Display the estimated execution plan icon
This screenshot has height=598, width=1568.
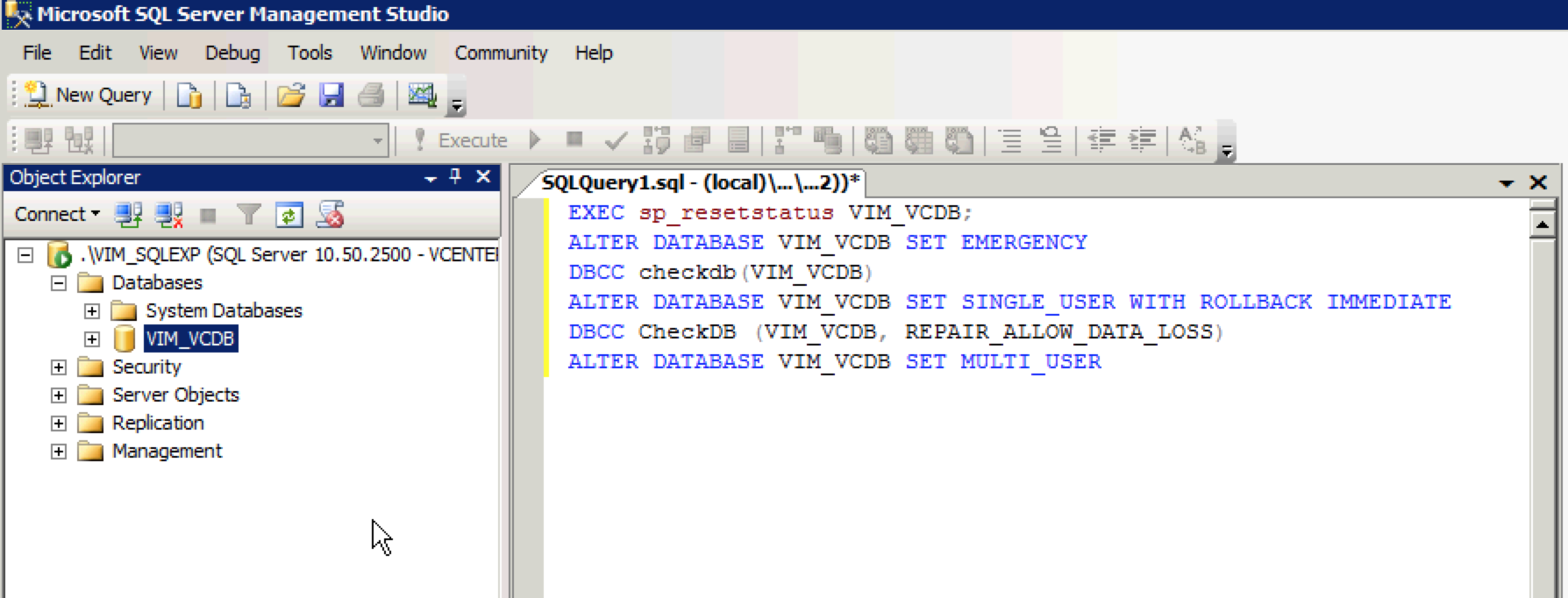point(657,140)
